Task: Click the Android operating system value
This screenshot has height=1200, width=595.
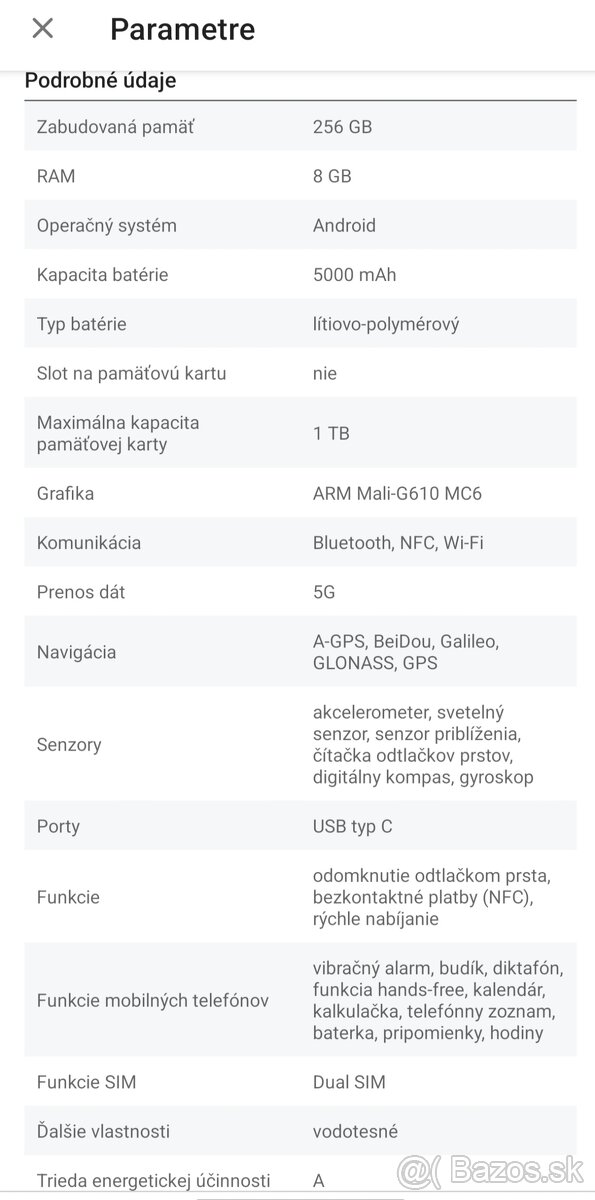Action: coord(345,225)
